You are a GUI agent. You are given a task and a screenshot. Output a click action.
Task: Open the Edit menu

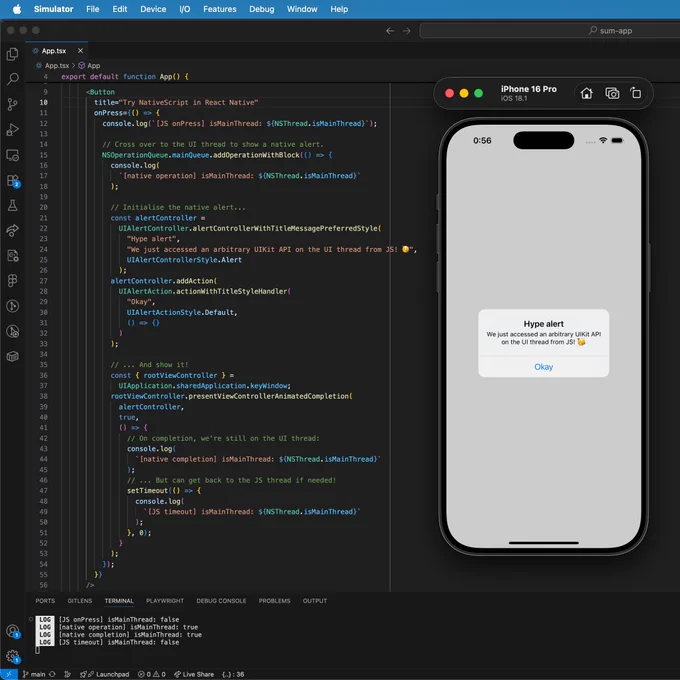tap(120, 9)
